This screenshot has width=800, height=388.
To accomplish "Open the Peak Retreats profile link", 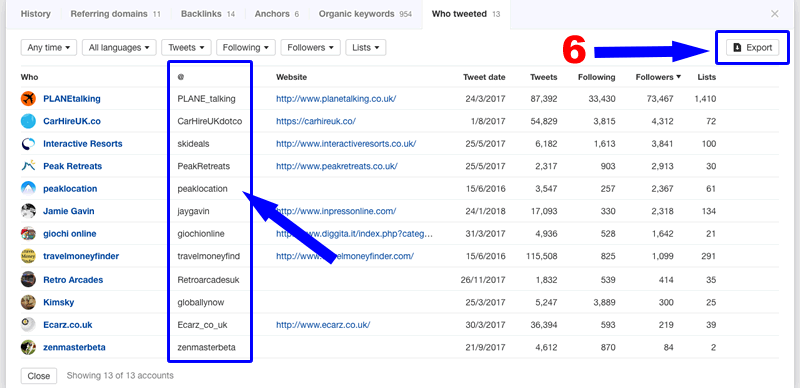I will tap(72, 166).
